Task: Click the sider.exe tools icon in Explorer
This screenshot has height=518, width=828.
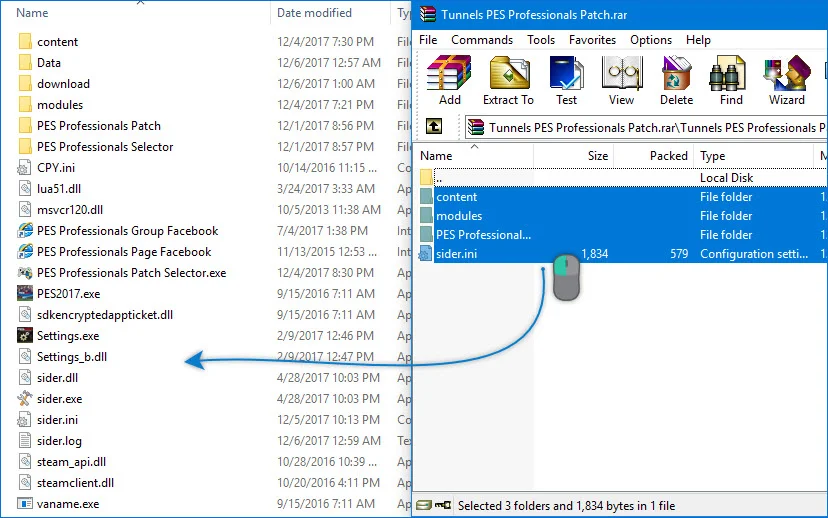Action: [x=25, y=398]
